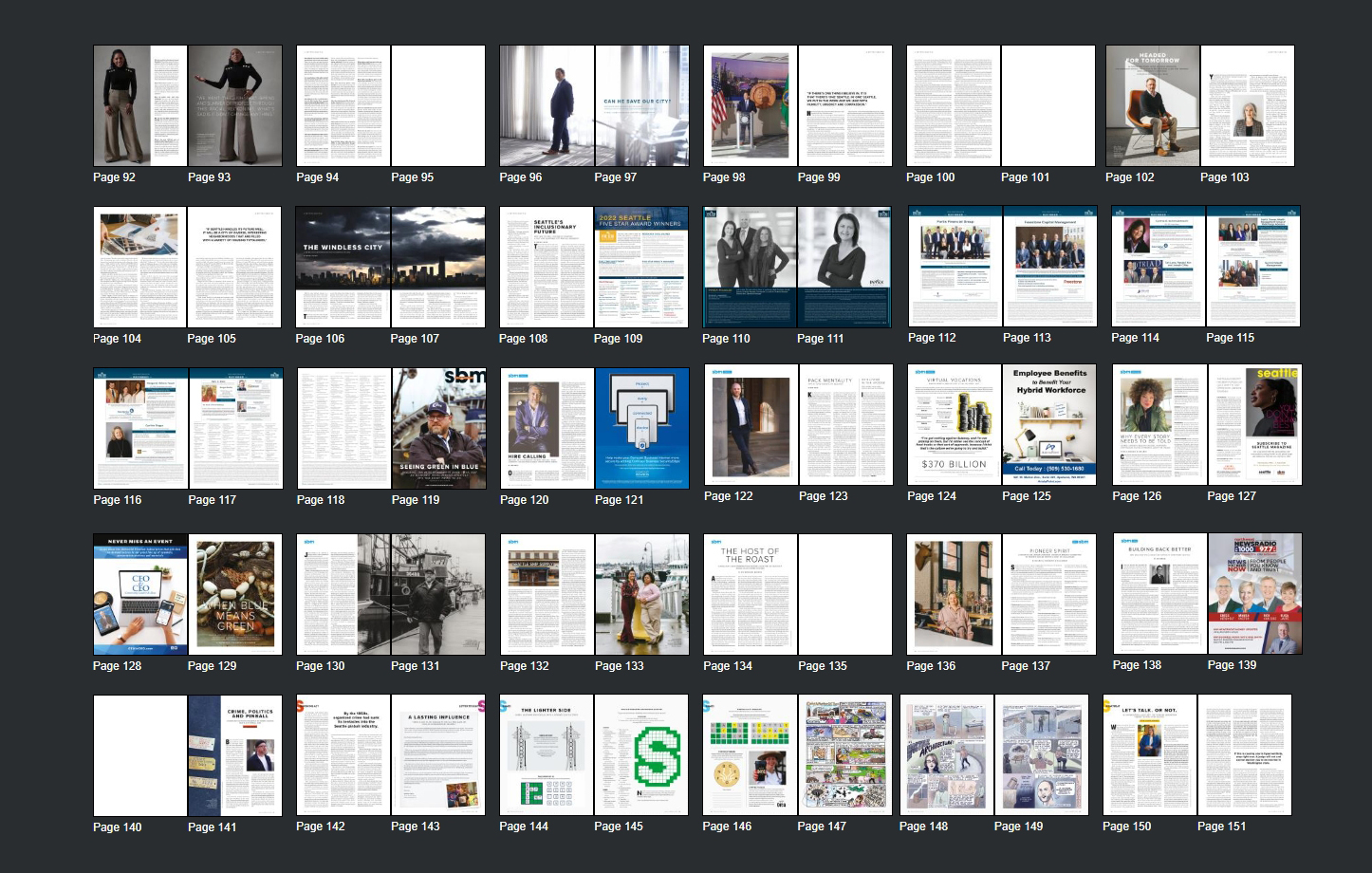Open Page 128 'Never Miss an Event' thumbnail
The image size is (1372, 873).
tap(140, 595)
